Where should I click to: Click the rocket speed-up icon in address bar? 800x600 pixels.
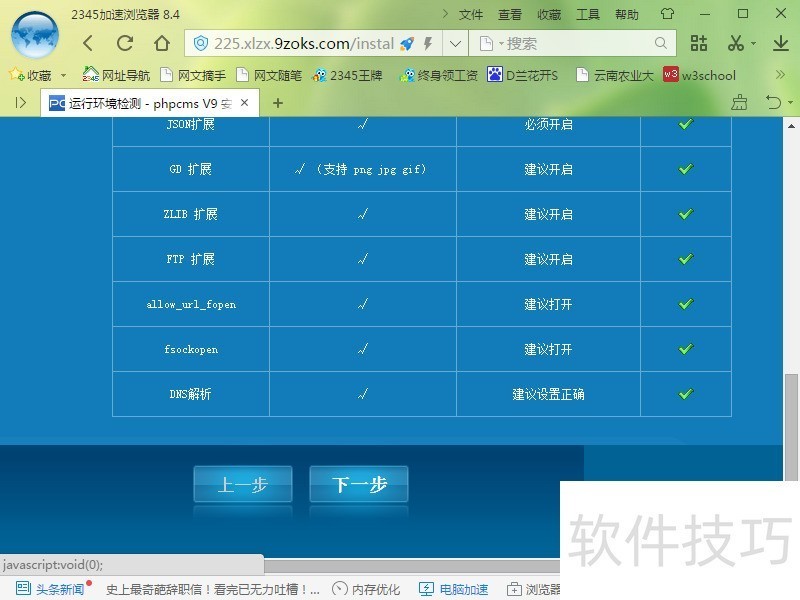407,44
